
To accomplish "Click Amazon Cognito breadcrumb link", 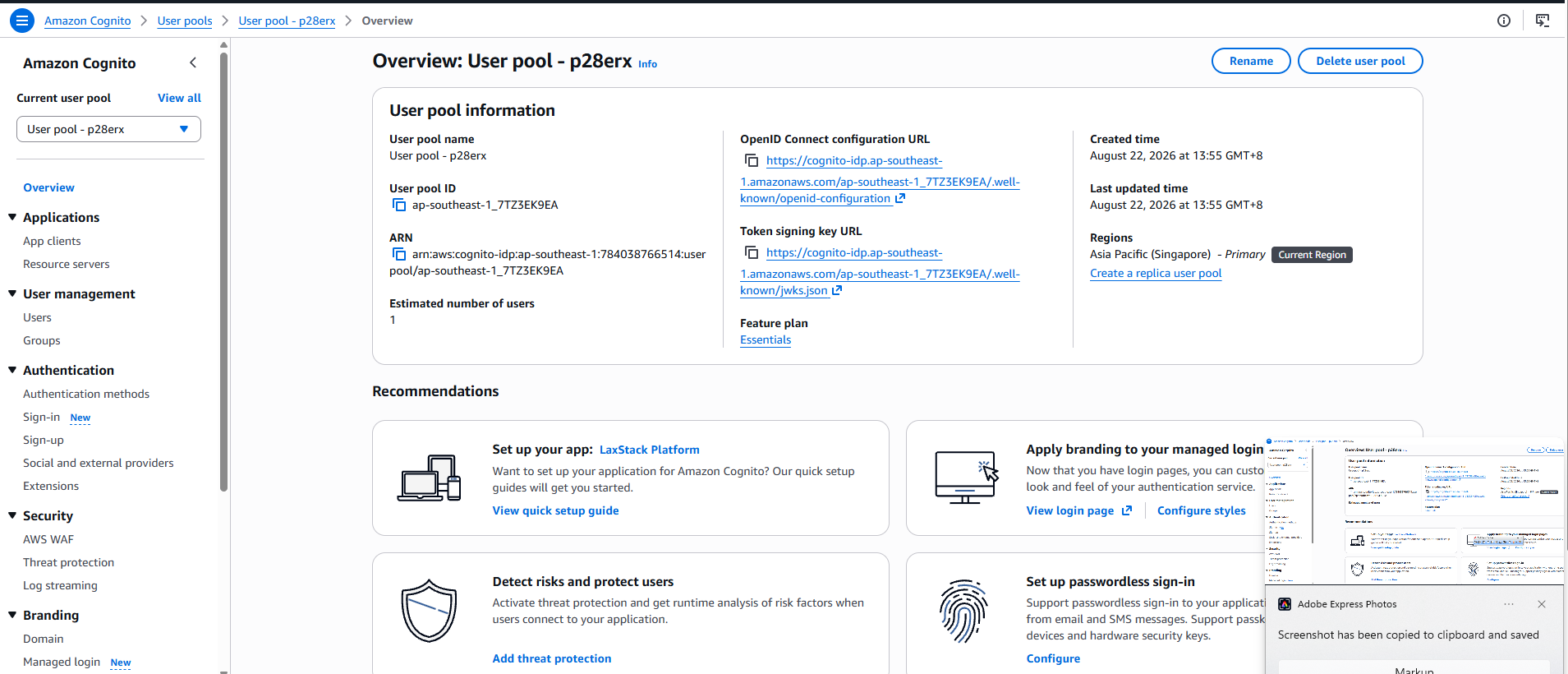I will point(87,21).
